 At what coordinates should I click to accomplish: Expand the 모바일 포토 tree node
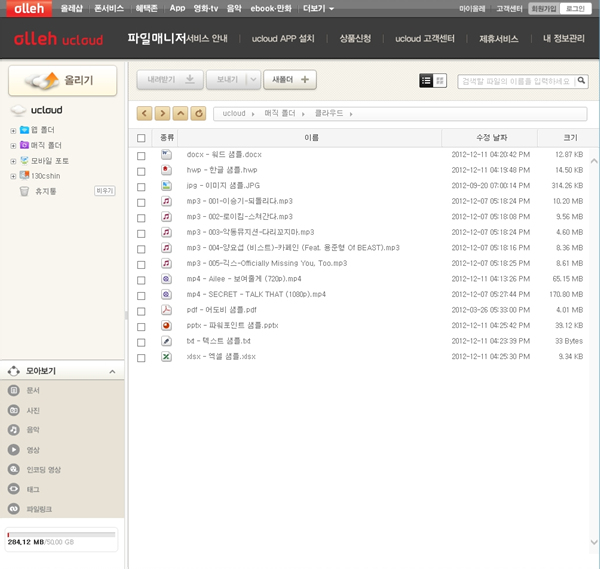[x=13, y=161]
